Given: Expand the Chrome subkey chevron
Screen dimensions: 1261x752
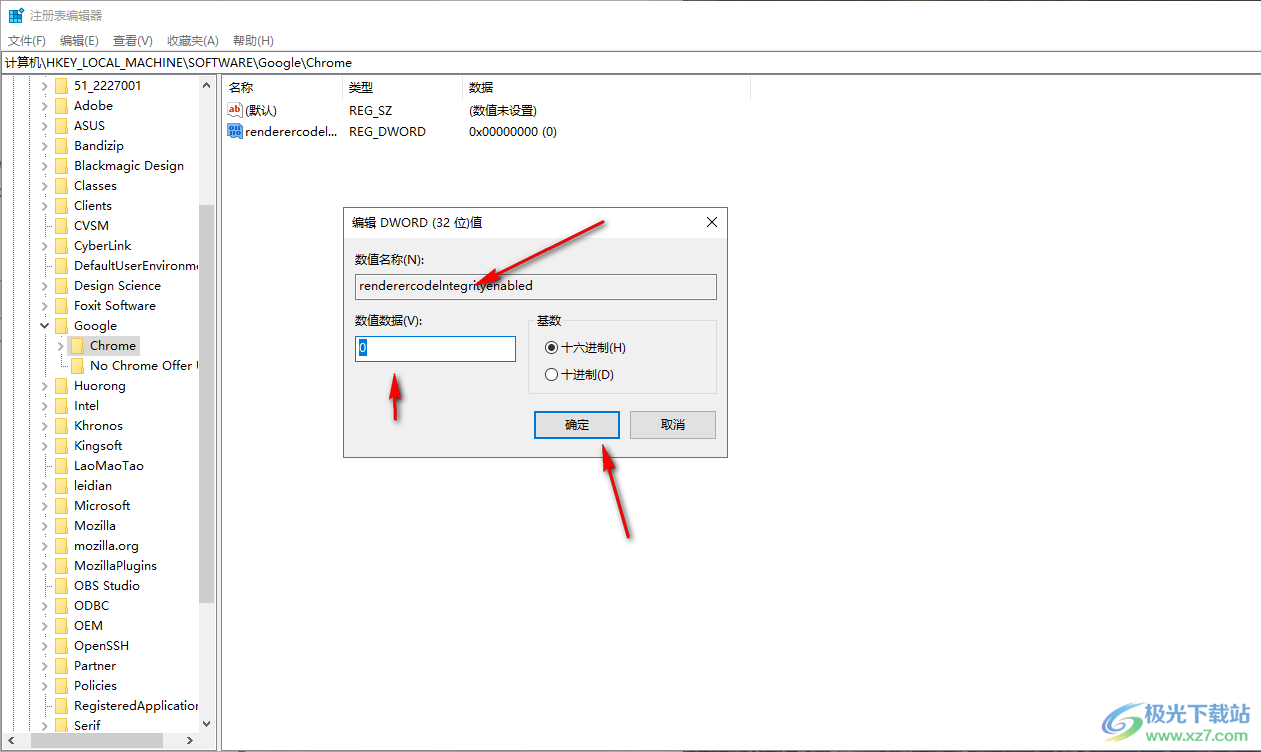Looking at the screenshot, I should [x=61, y=345].
